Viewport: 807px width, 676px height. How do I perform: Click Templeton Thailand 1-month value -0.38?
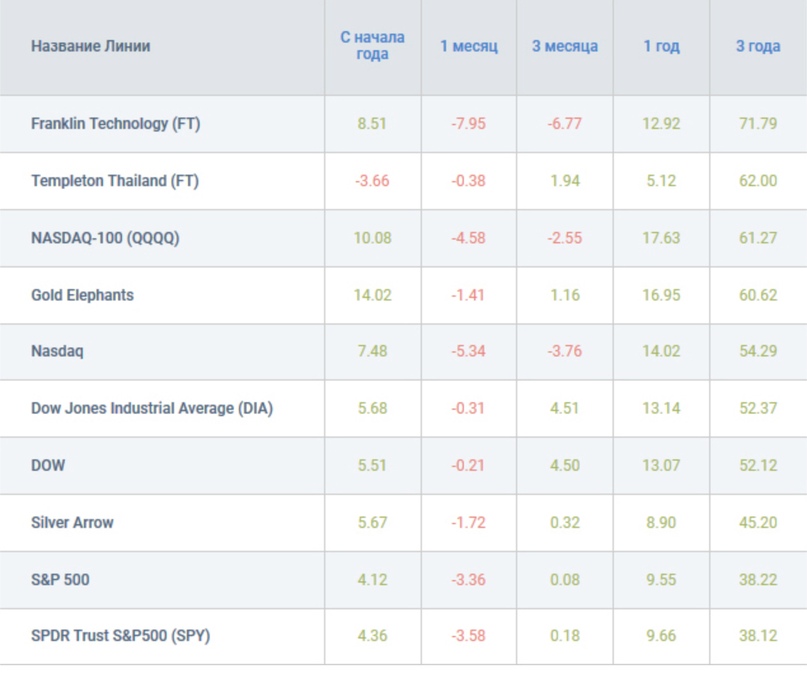468,181
